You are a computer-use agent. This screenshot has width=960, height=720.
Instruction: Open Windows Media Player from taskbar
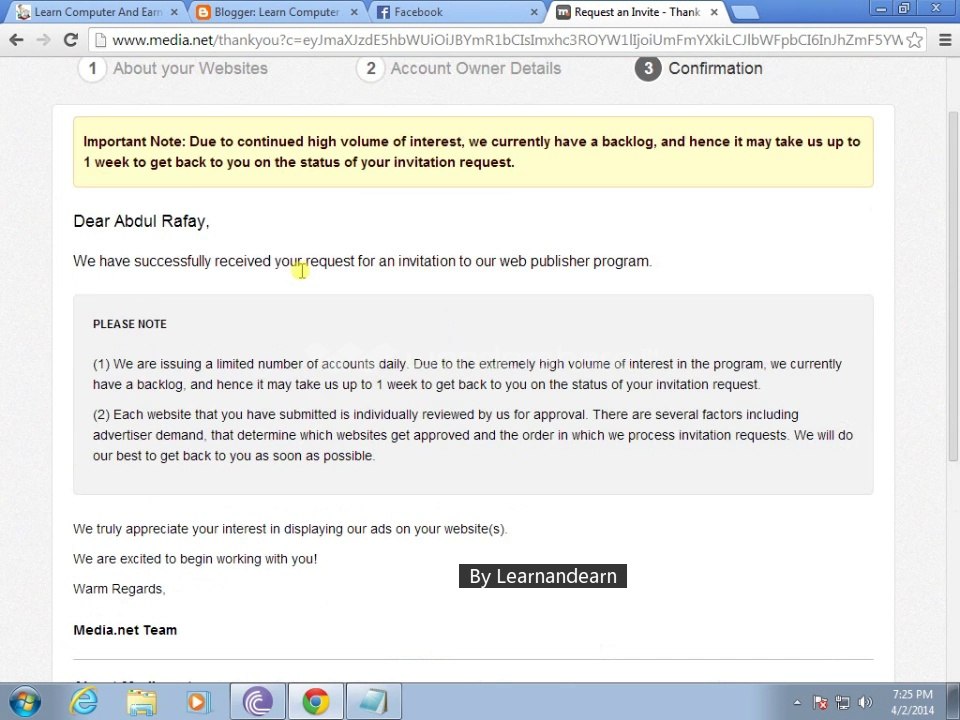pos(198,702)
